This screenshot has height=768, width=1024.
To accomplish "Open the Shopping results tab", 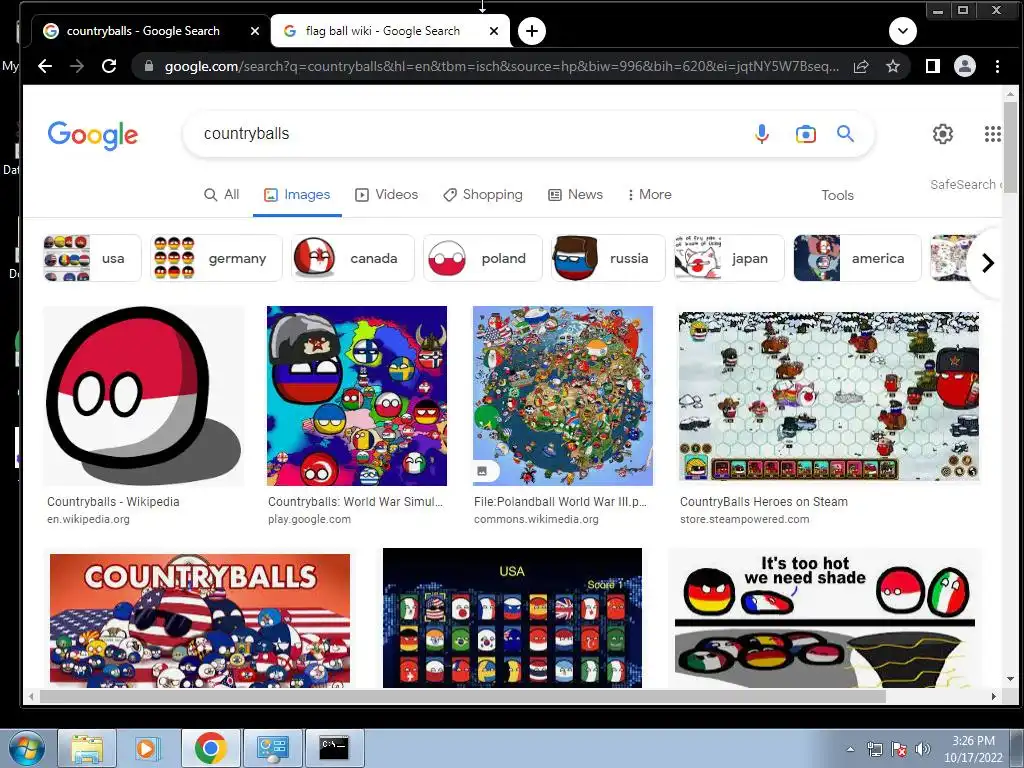I will 483,195.
